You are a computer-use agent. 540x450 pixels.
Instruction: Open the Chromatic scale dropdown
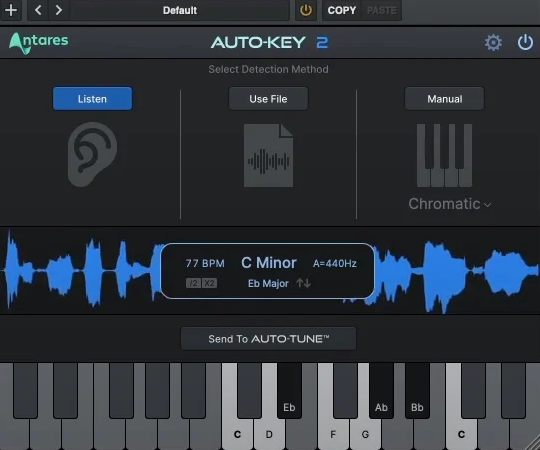449,204
